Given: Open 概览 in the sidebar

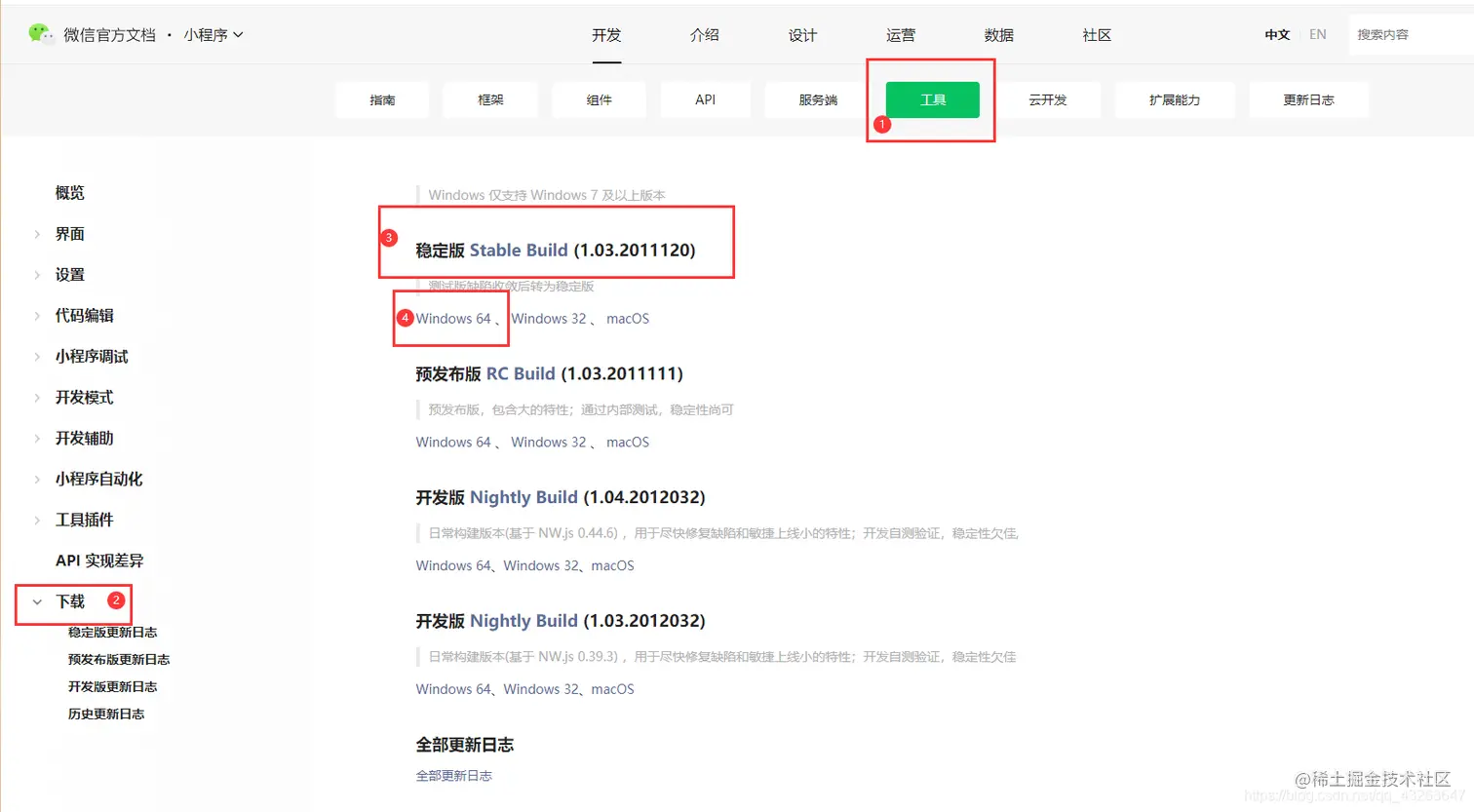Looking at the screenshot, I should pos(70,193).
